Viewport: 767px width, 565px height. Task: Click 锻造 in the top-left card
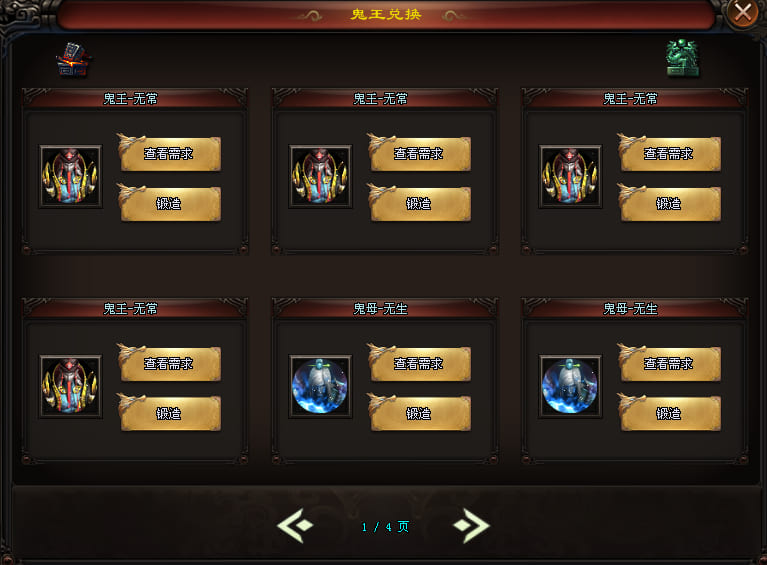(170, 203)
